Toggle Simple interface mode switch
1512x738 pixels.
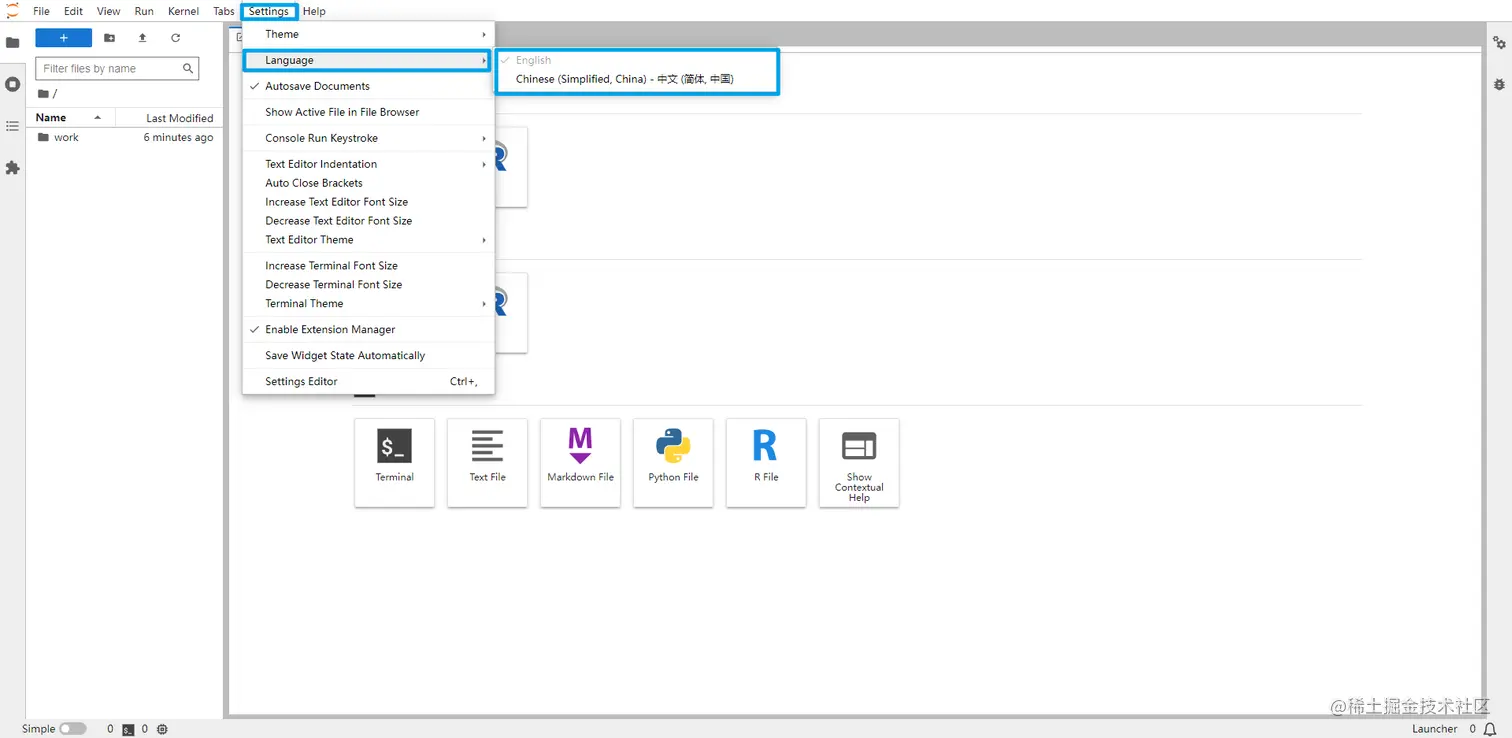[x=73, y=729]
